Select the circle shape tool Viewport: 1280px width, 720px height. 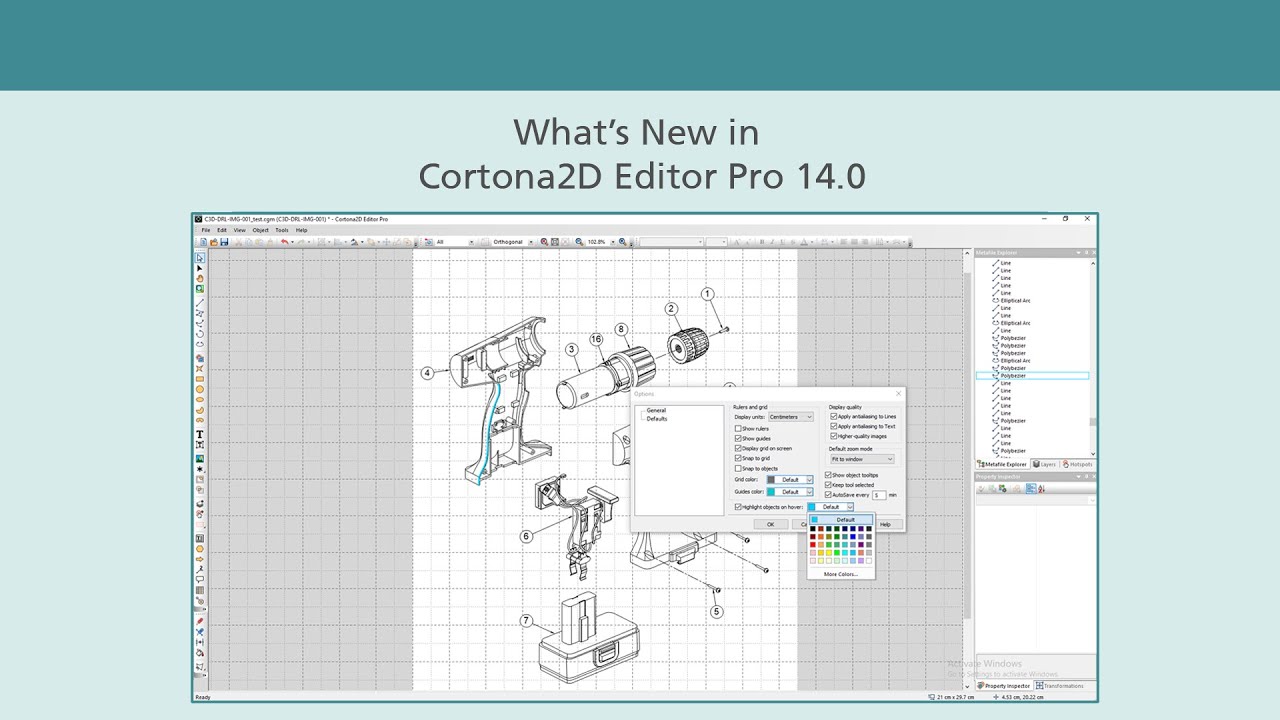[200, 389]
